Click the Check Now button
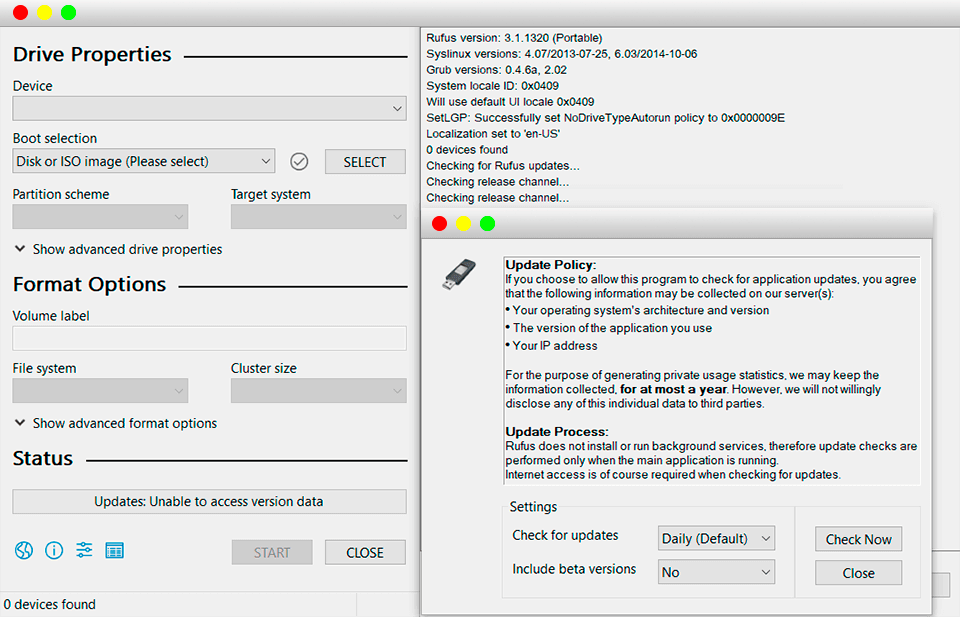 (x=858, y=539)
